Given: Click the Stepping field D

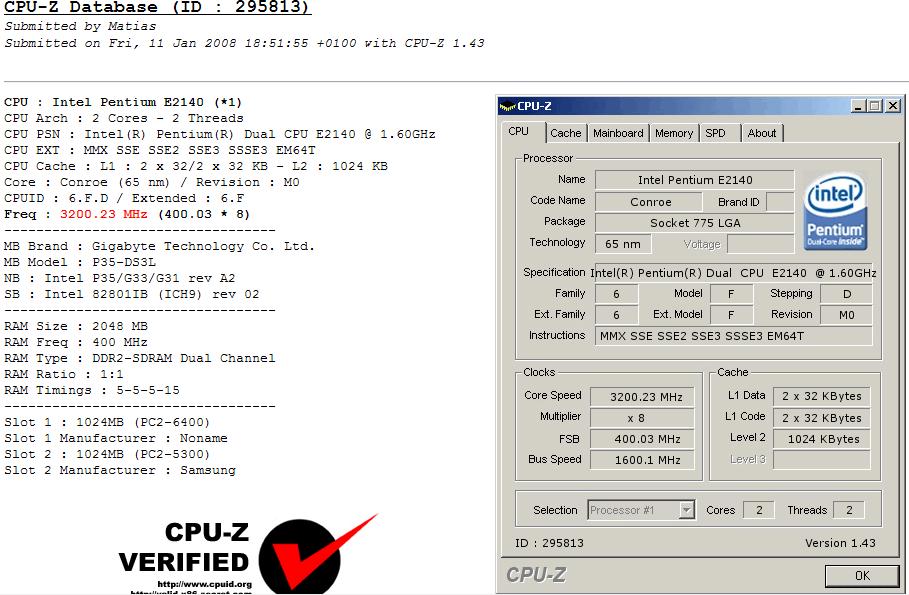Looking at the screenshot, I should (x=846, y=294).
